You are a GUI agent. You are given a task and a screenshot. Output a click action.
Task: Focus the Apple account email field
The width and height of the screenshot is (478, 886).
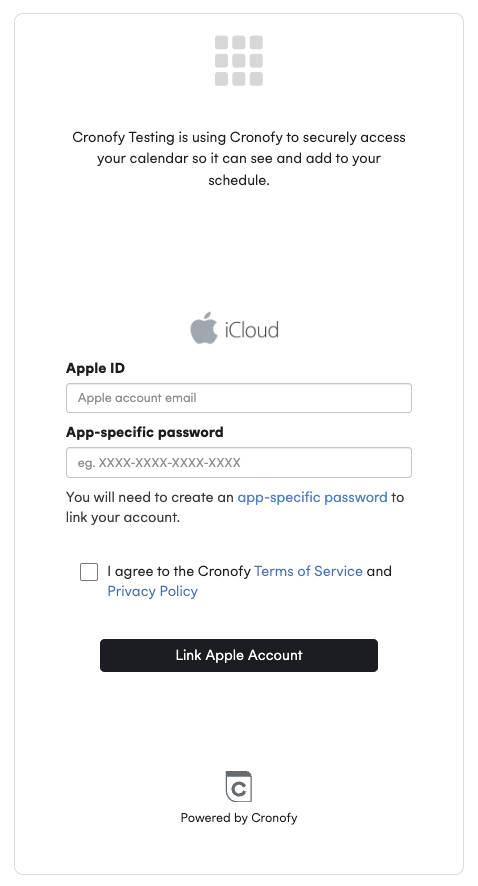[239, 398]
